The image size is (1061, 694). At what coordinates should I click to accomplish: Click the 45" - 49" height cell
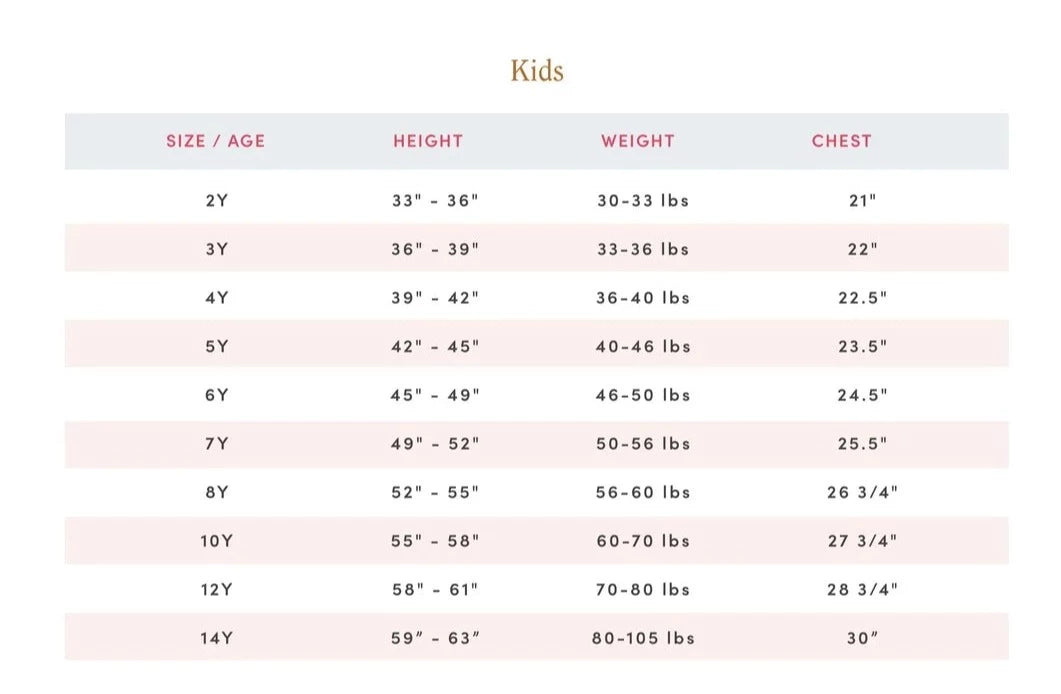point(435,395)
